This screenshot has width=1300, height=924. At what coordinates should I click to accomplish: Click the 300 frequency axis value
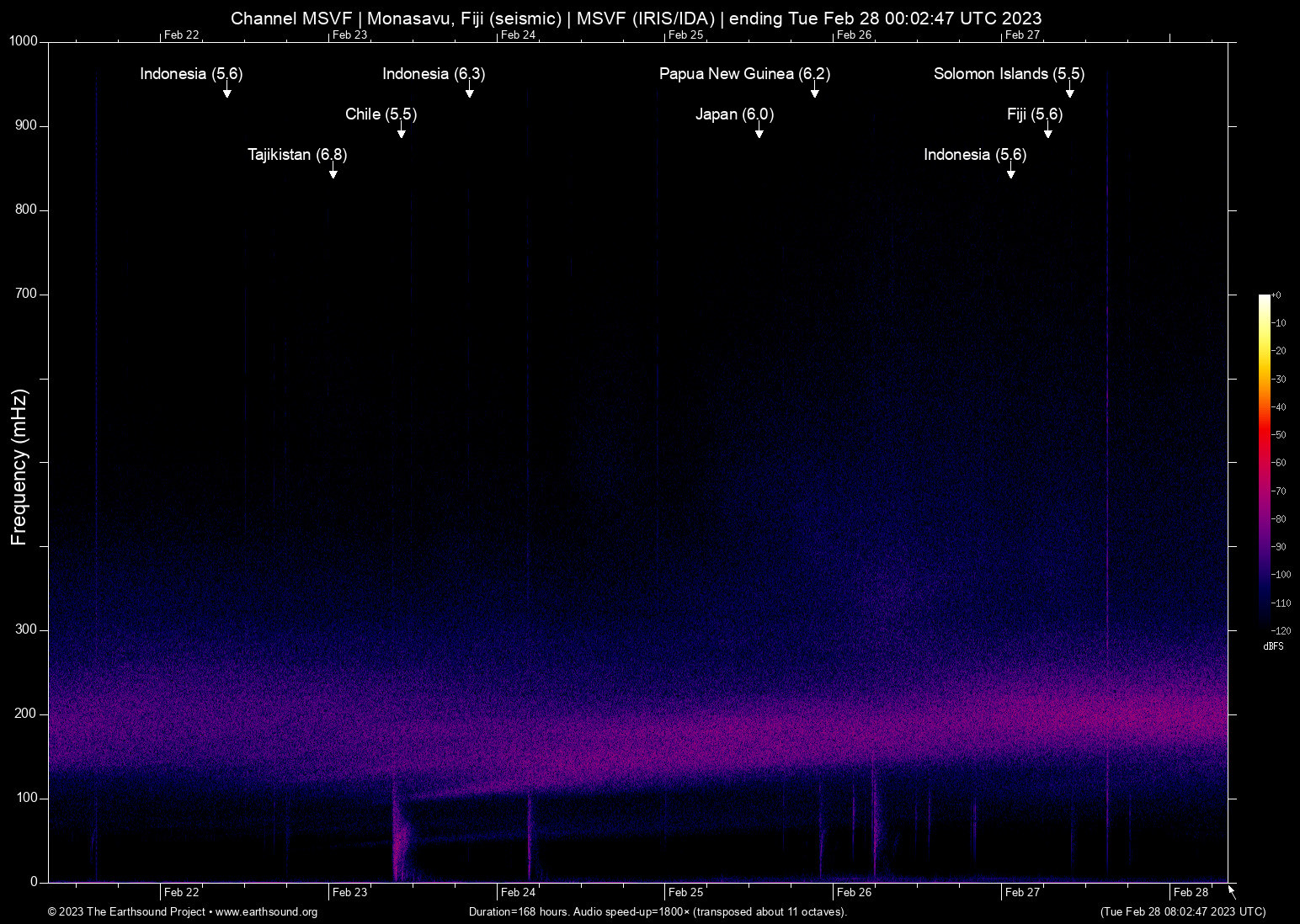[x=27, y=629]
